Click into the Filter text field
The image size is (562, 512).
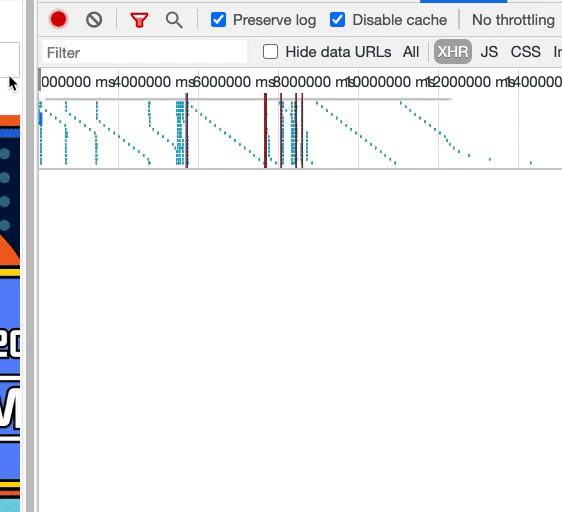coord(145,52)
